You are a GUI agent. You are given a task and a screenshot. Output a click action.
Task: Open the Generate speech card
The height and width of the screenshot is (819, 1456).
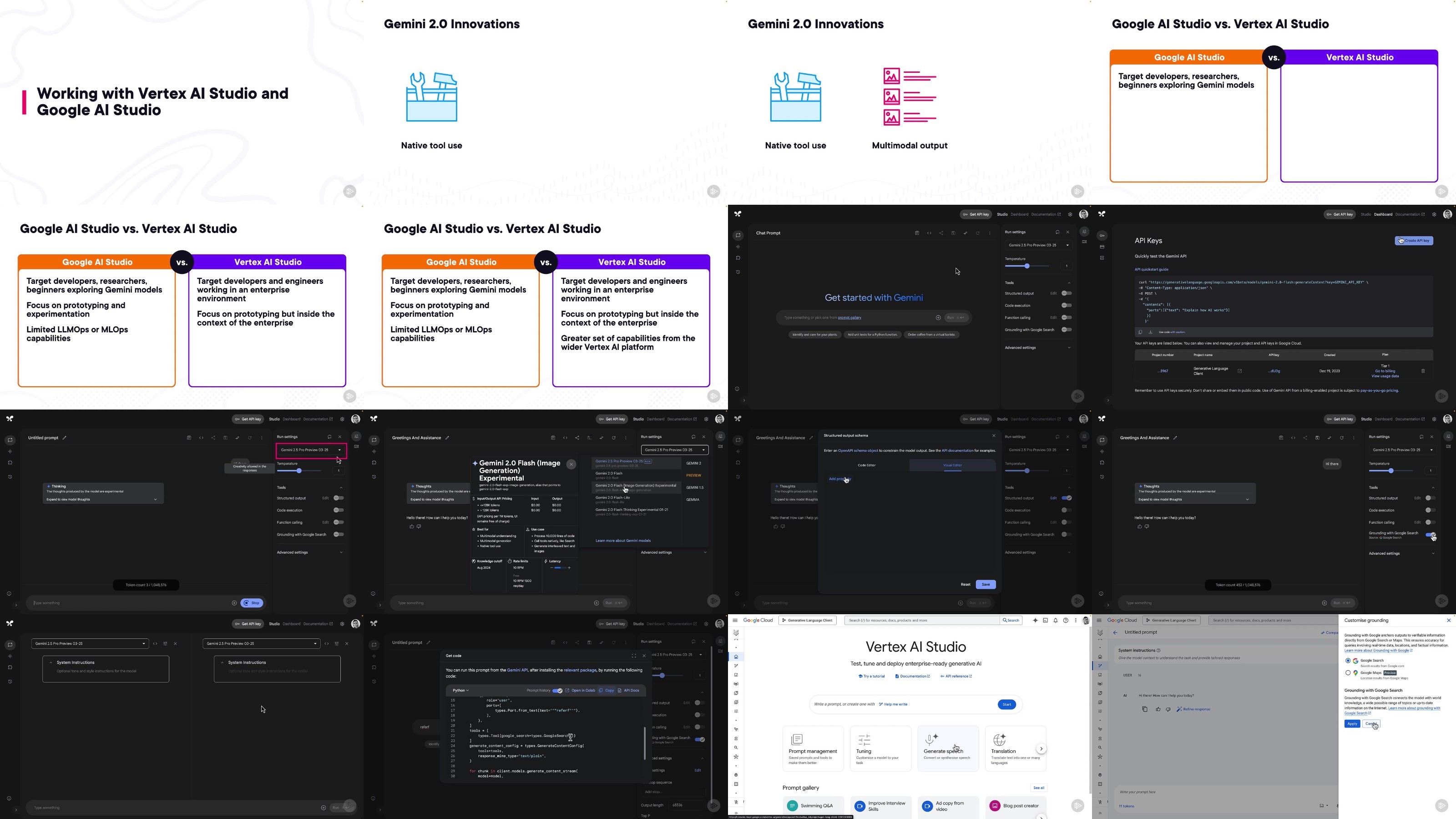(948, 748)
